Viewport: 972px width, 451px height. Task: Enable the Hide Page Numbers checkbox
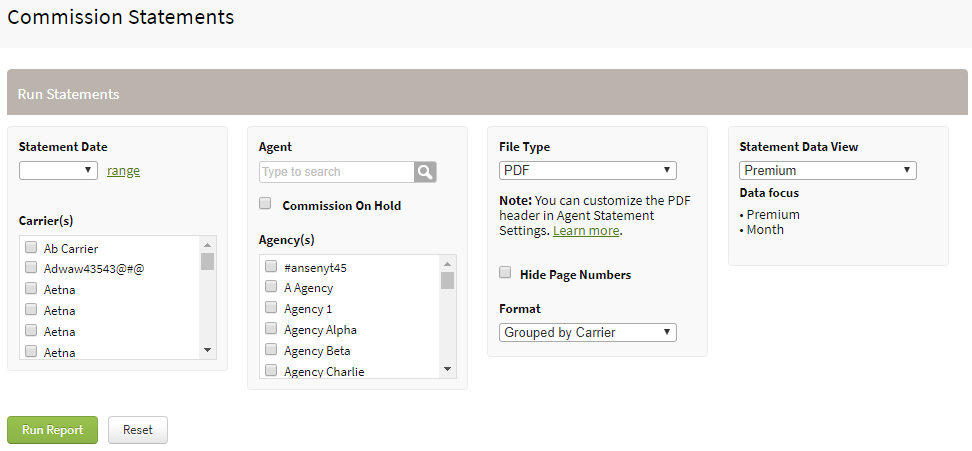505,273
